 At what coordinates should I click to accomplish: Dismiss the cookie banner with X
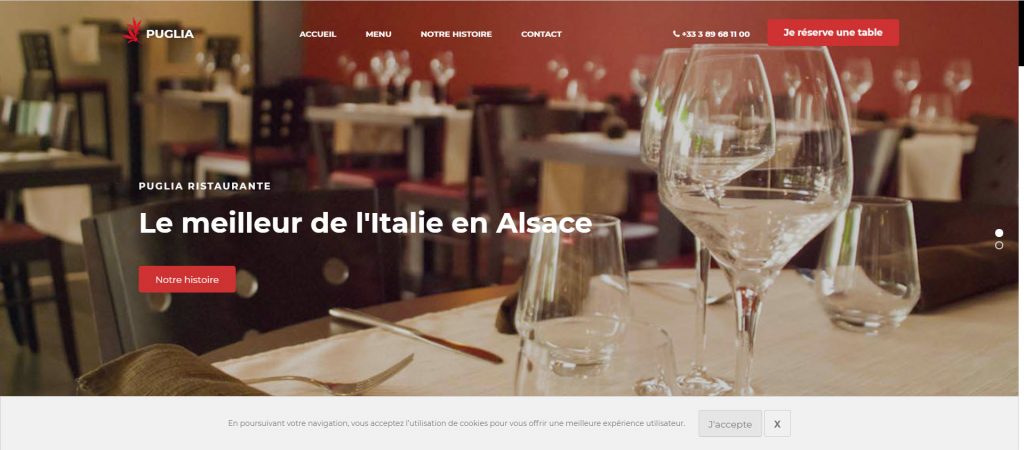point(777,423)
